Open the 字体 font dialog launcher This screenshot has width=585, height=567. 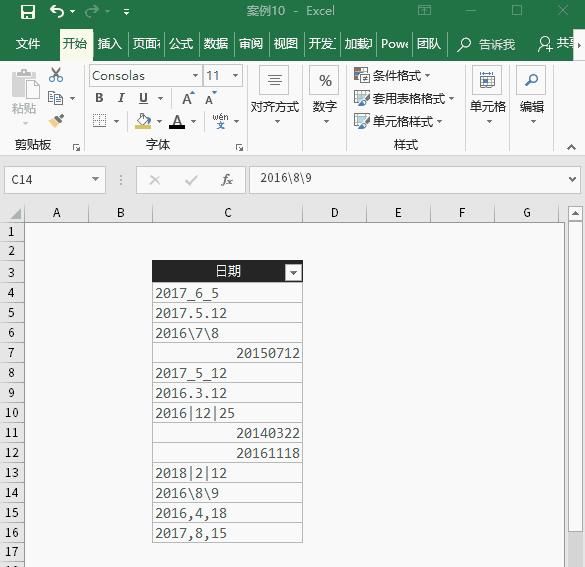coord(239,148)
